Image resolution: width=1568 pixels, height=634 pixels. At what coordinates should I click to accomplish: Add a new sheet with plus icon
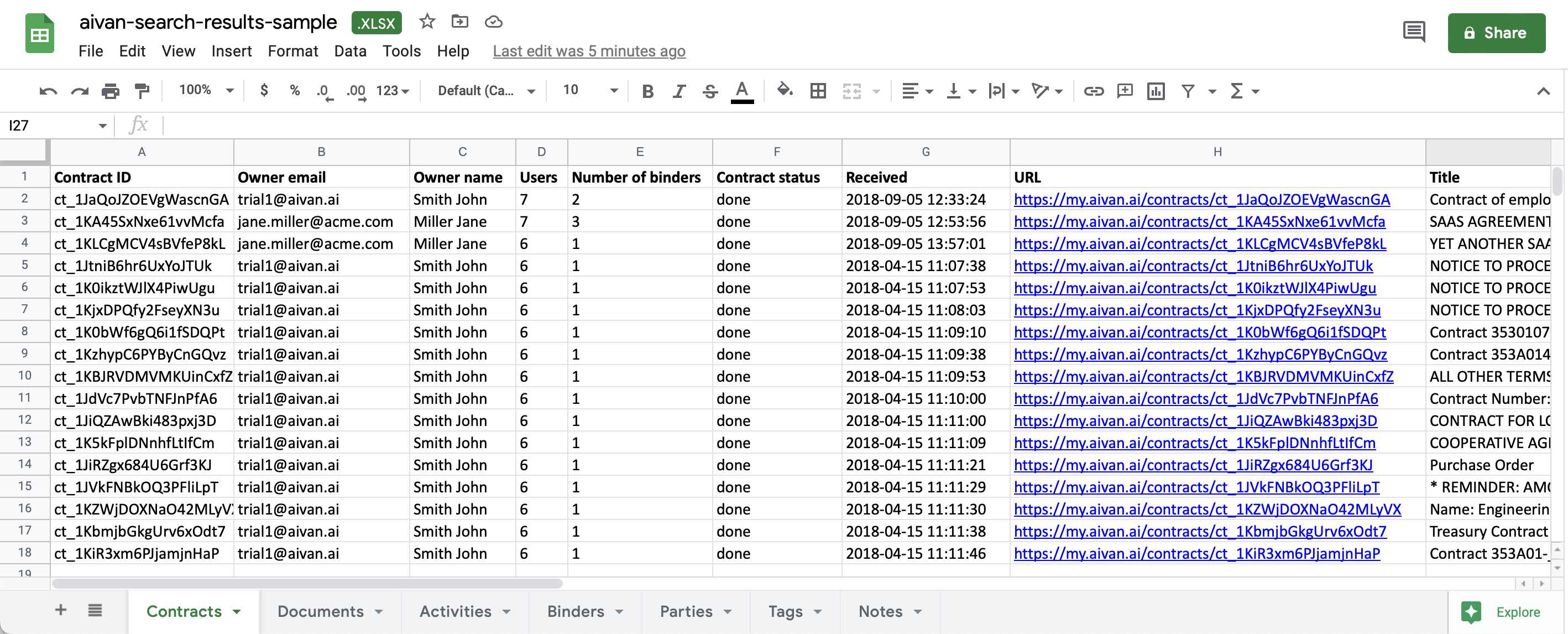tap(60, 610)
